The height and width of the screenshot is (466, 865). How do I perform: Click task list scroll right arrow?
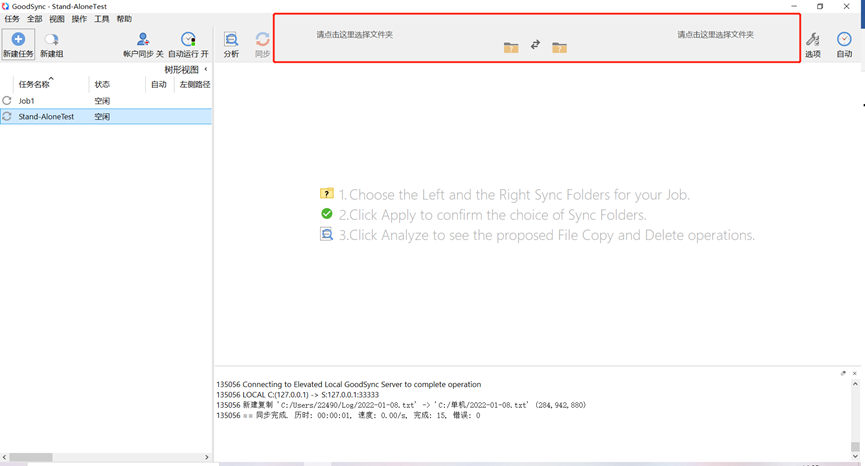[207, 457]
